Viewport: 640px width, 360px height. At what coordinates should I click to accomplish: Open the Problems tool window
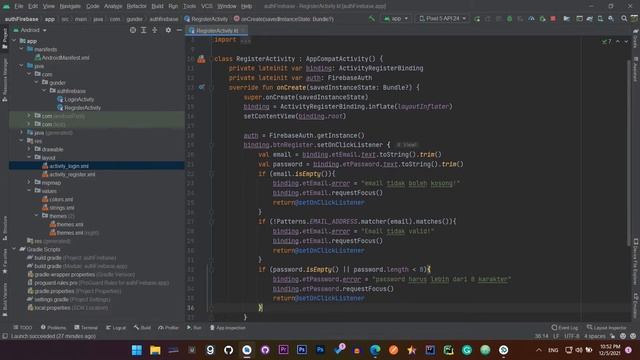[x=53, y=328]
